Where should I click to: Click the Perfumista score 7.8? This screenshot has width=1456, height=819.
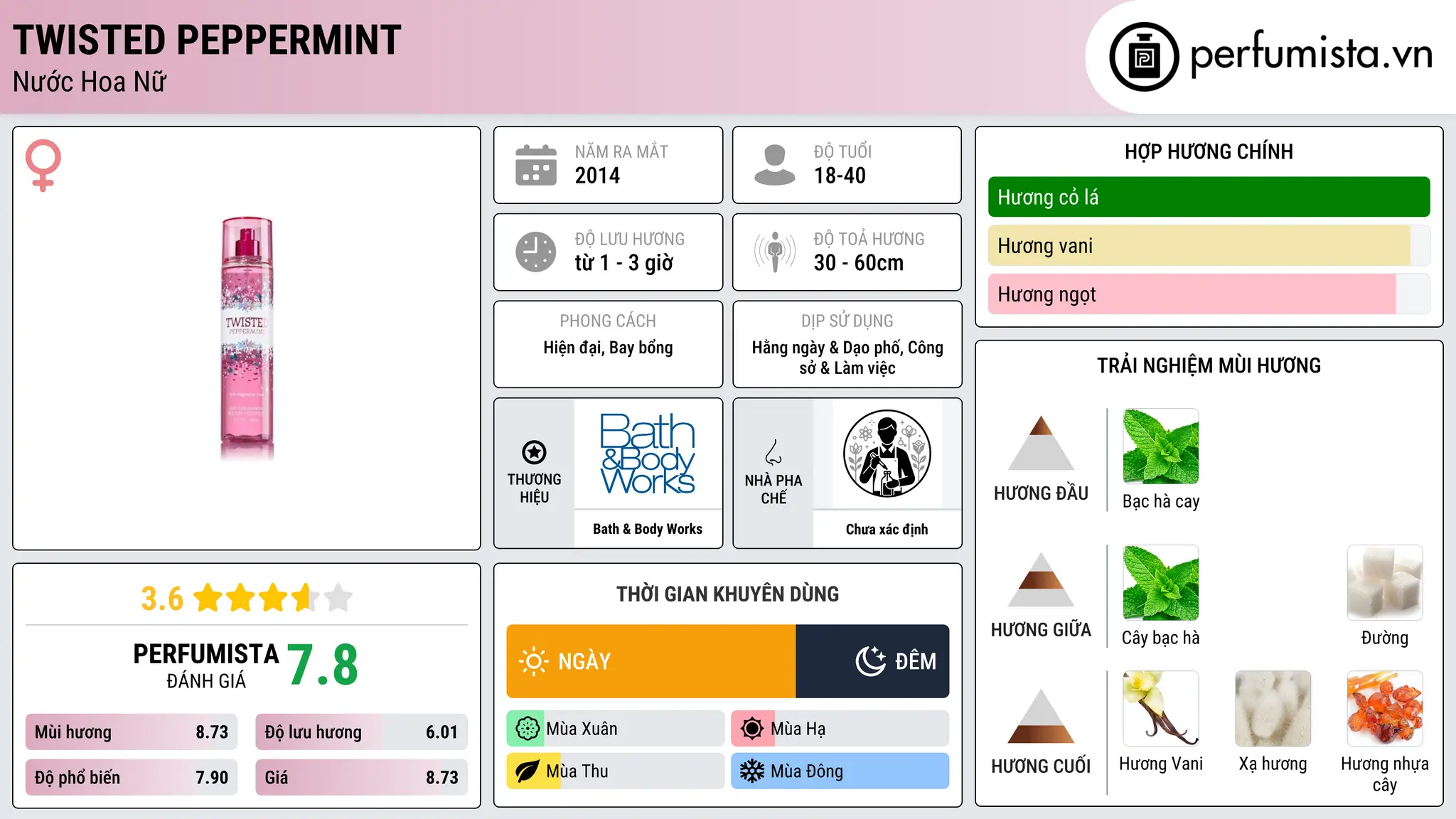coord(323,665)
